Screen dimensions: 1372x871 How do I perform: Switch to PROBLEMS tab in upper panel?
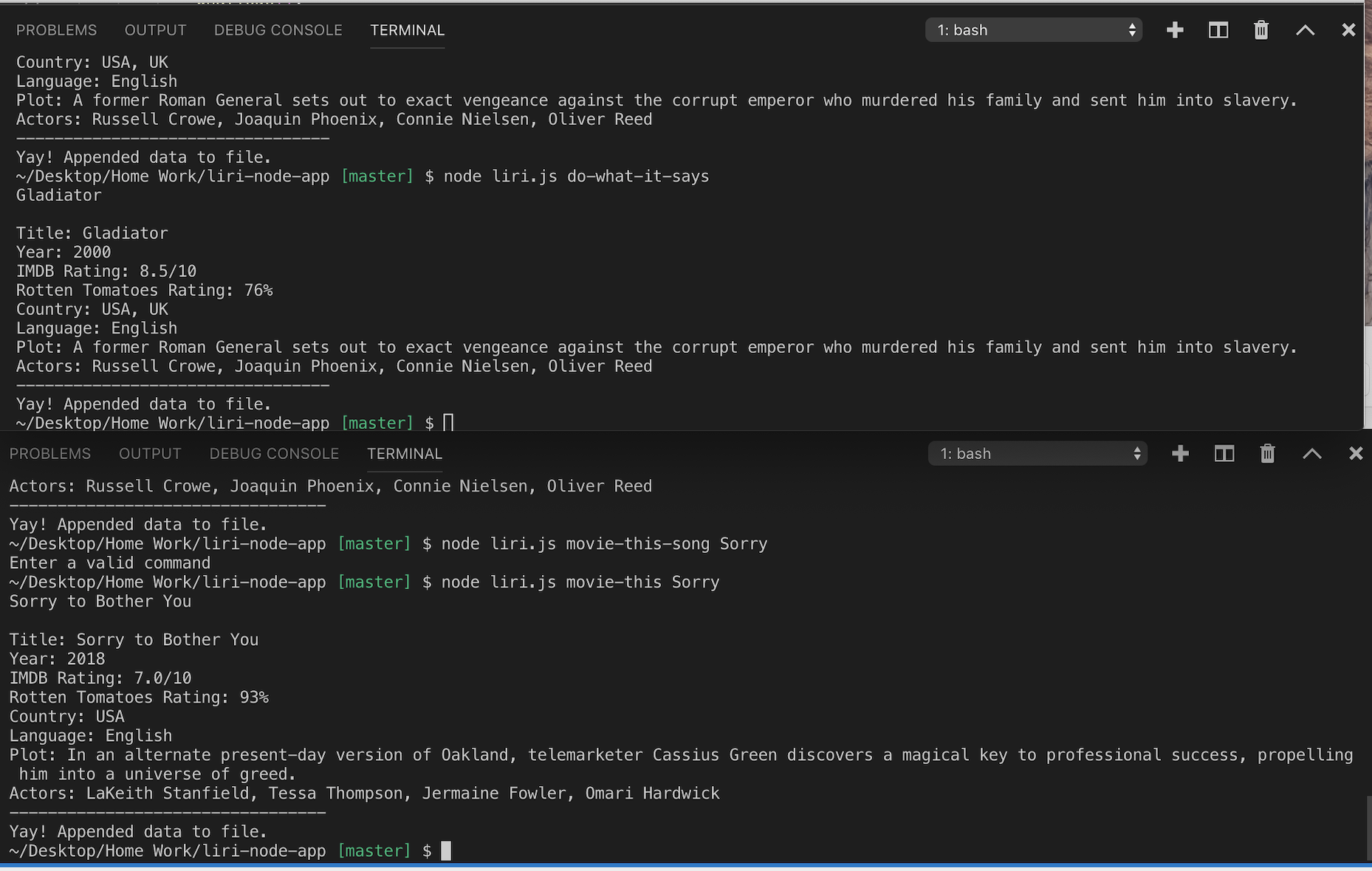[56, 30]
